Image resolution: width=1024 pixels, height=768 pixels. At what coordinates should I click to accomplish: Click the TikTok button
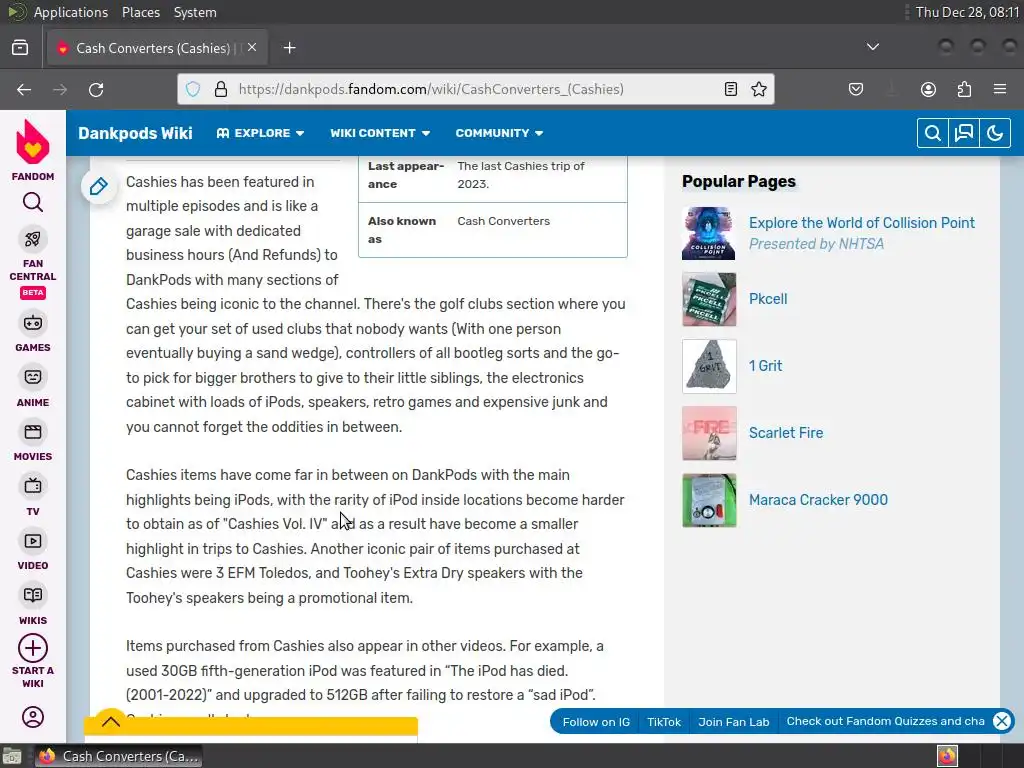(664, 722)
